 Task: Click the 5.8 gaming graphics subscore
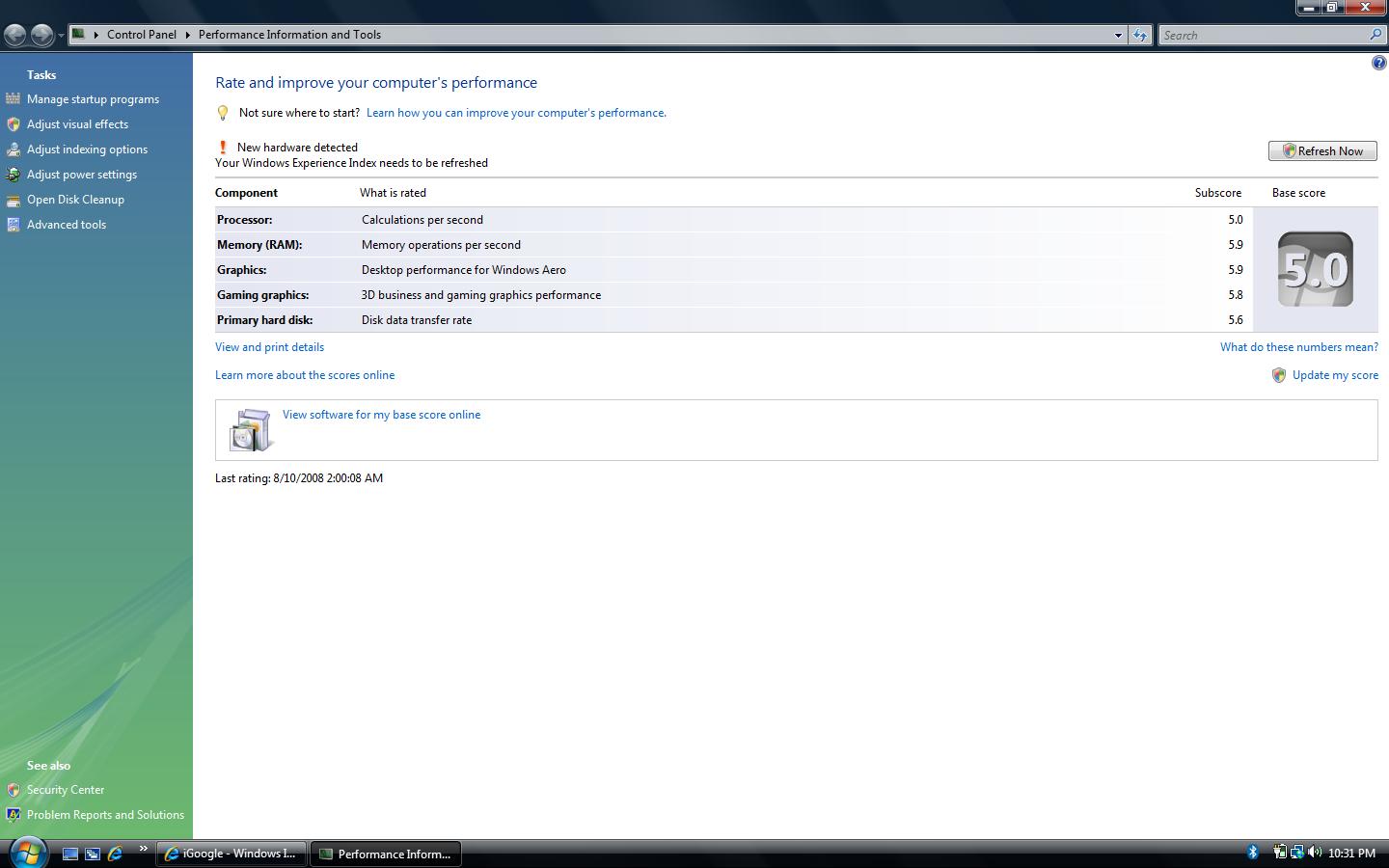click(x=1236, y=295)
